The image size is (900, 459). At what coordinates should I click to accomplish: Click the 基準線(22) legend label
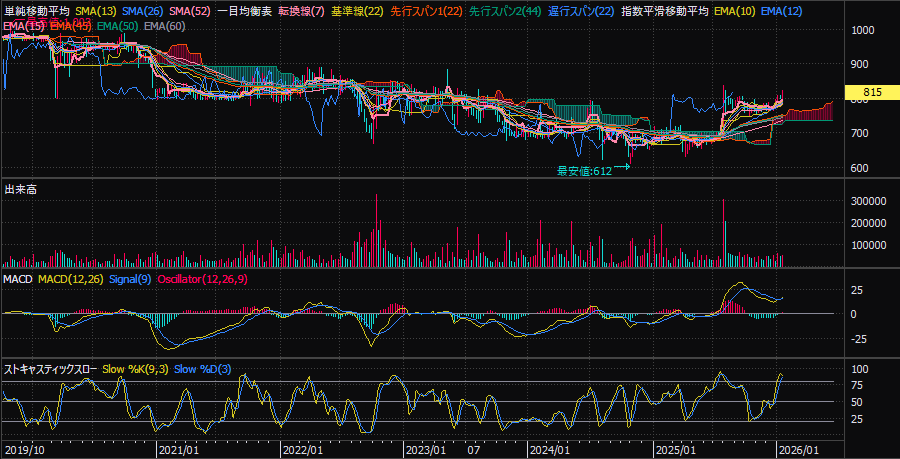pos(357,11)
